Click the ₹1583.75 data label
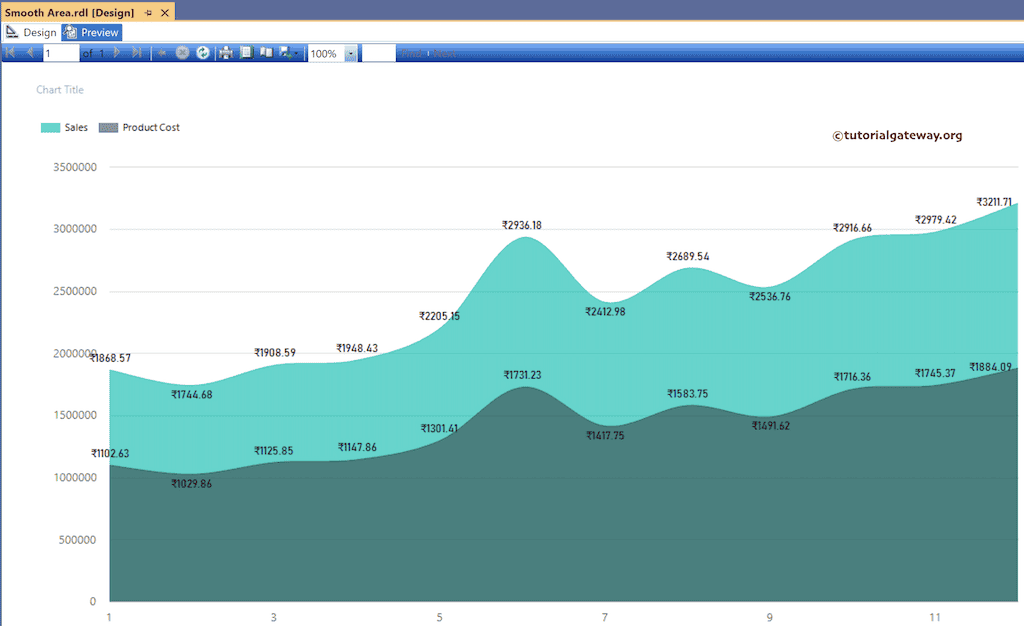 [688, 394]
